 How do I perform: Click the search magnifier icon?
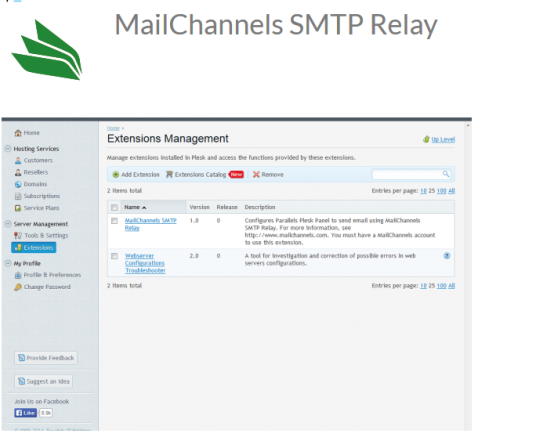pyautogui.click(x=446, y=174)
